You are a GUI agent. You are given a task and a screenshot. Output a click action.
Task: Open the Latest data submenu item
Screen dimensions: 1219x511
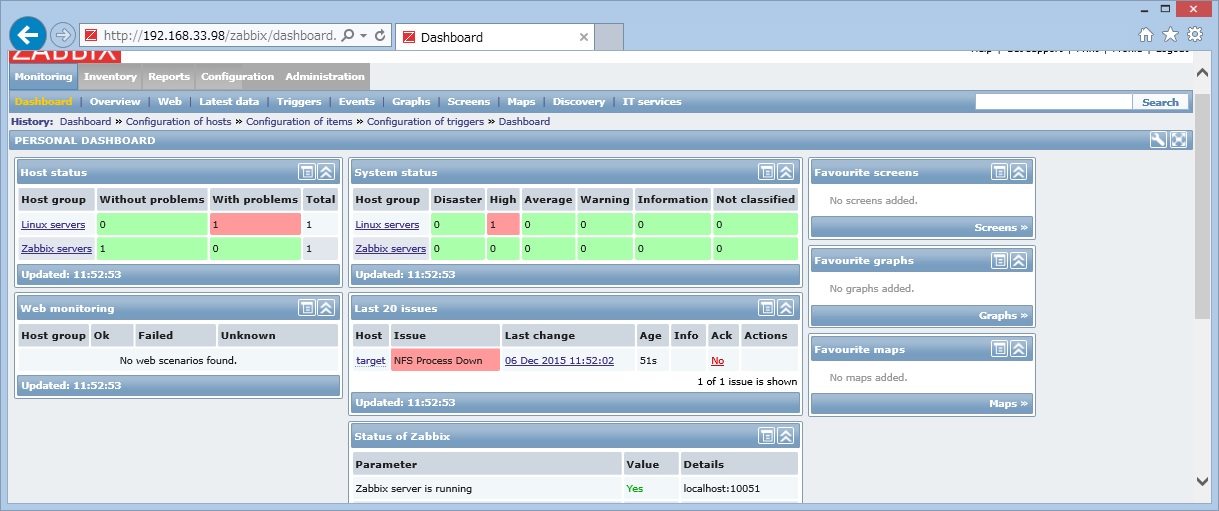point(229,102)
